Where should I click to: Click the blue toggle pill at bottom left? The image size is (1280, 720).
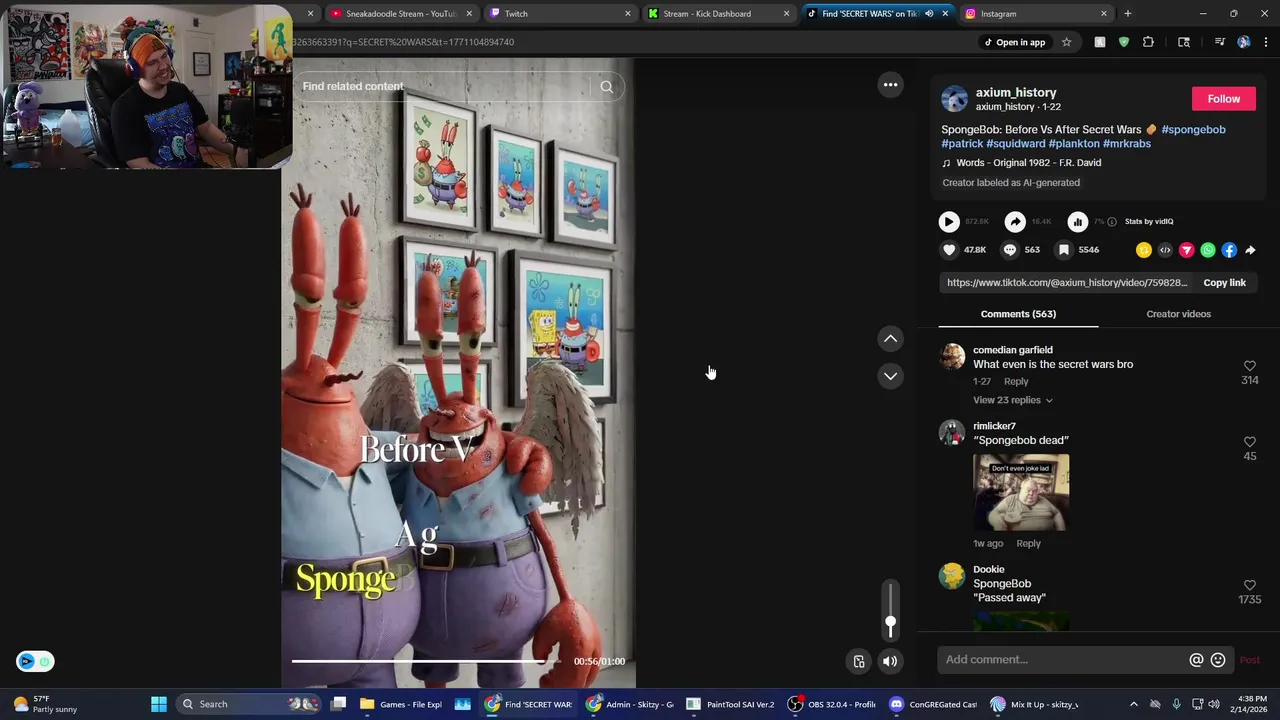coord(35,661)
